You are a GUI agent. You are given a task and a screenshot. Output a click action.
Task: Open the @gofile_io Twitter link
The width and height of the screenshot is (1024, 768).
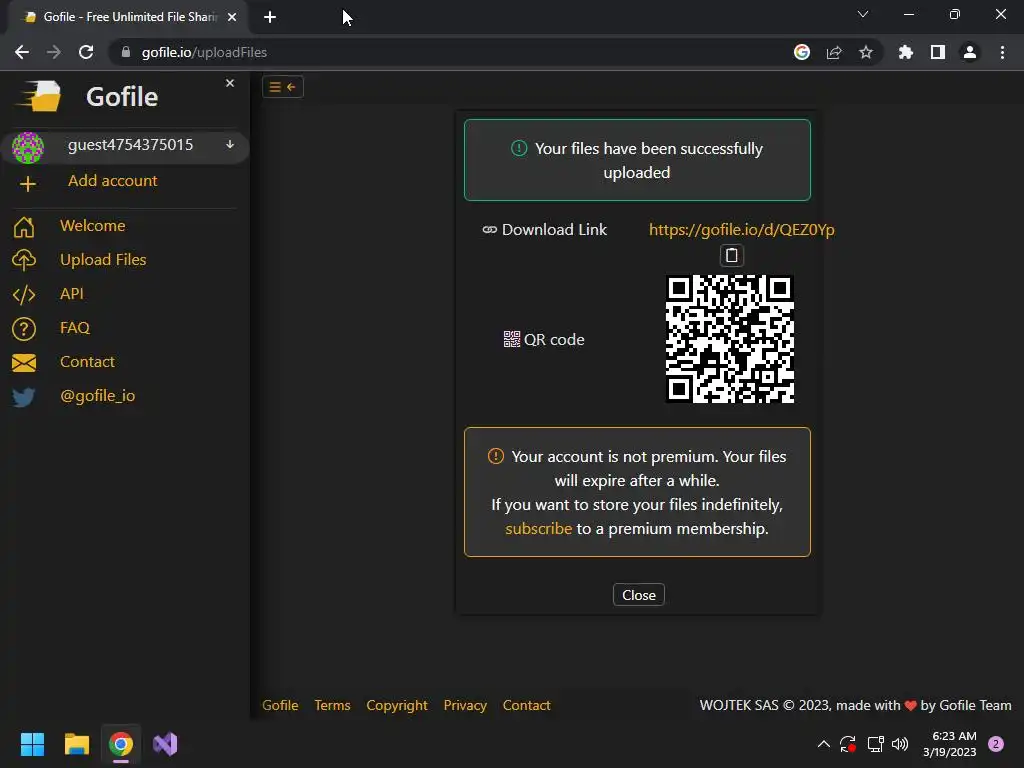click(x=97, y=395)
